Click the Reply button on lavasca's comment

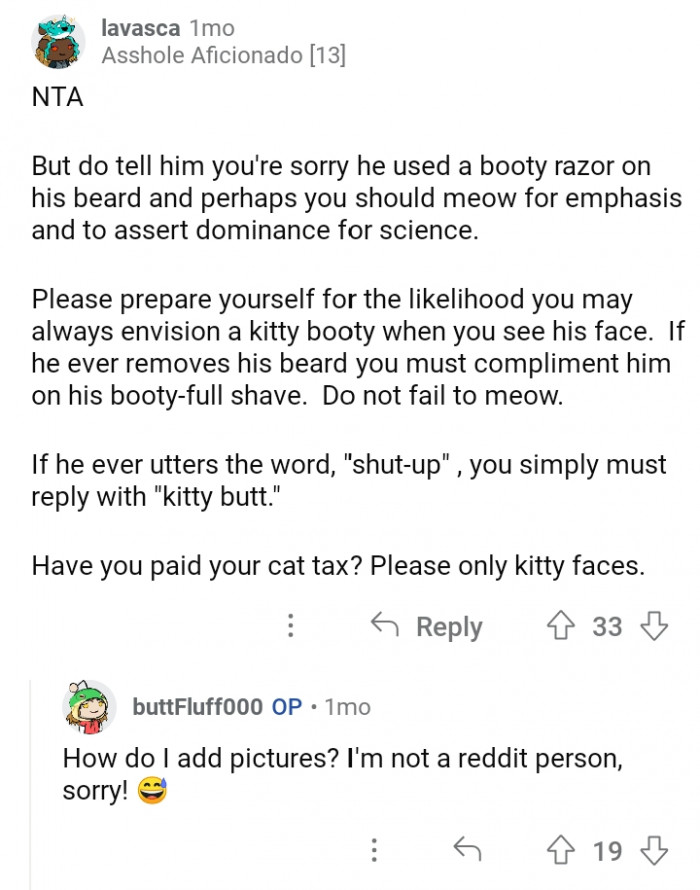click(x=447, y=626)
